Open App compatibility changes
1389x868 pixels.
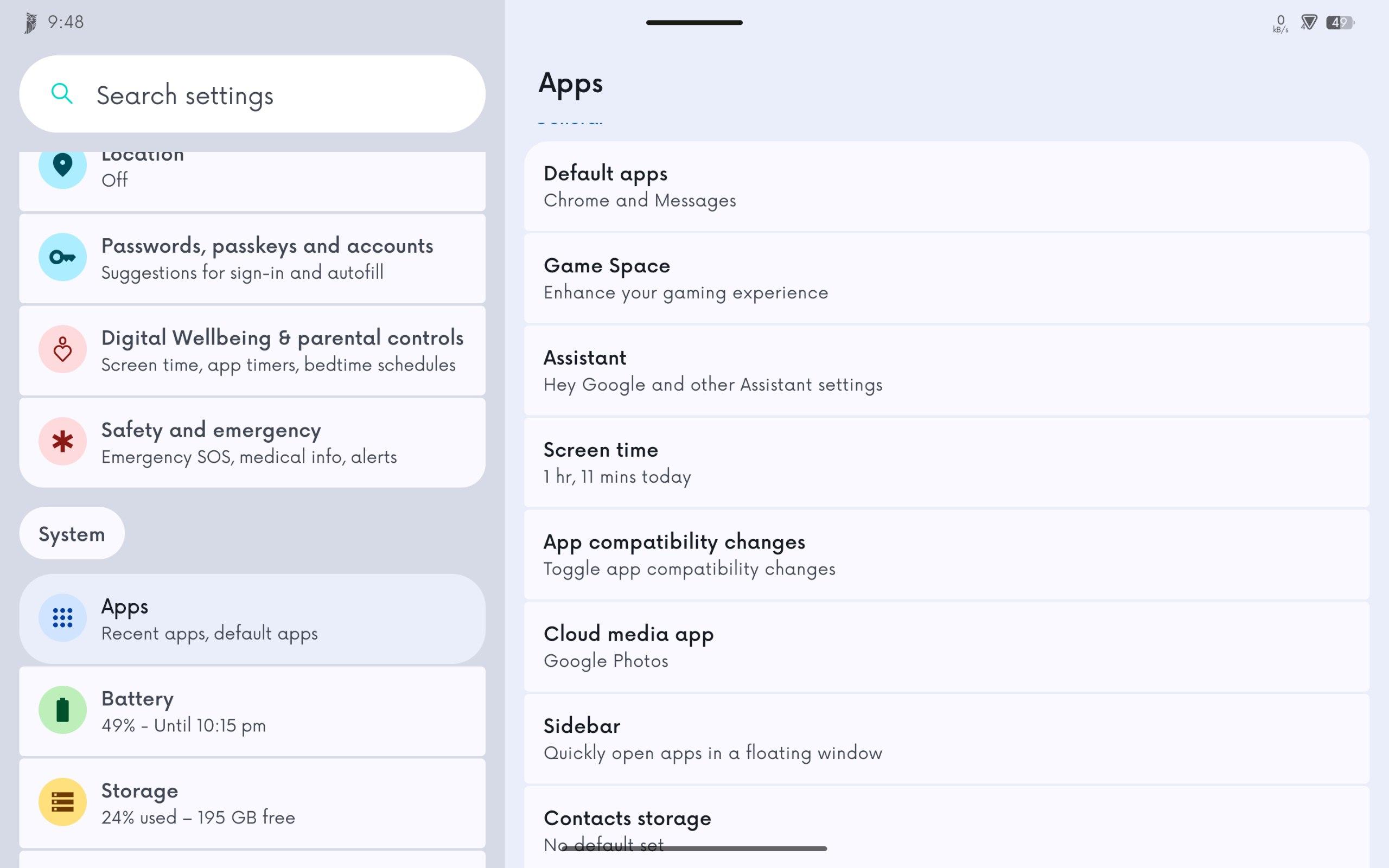pos(946,554)
